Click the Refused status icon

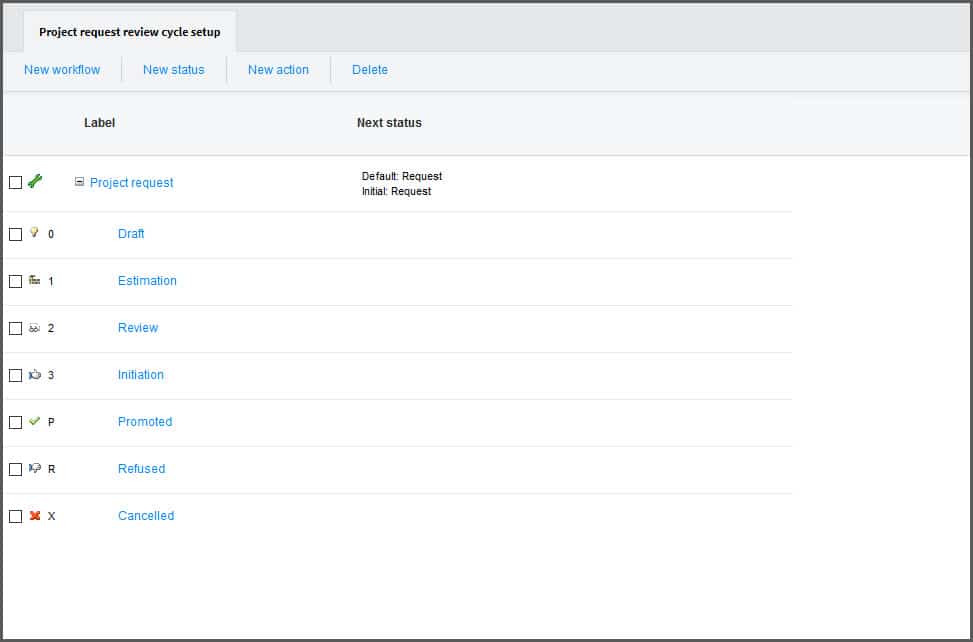(x=34, y=468)
